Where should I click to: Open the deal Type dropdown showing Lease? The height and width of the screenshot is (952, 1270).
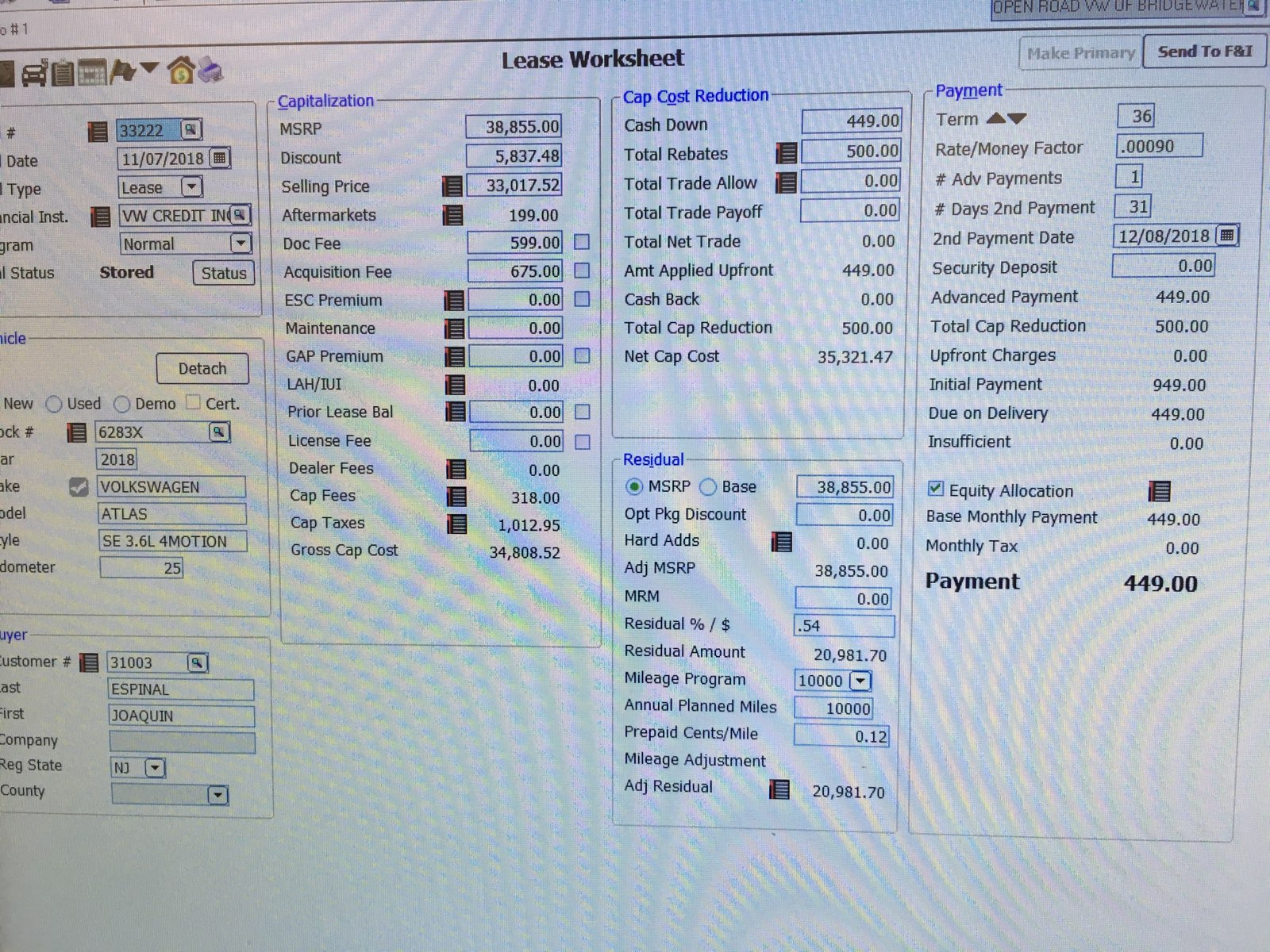pyautogui.click(x=191, y=187)
